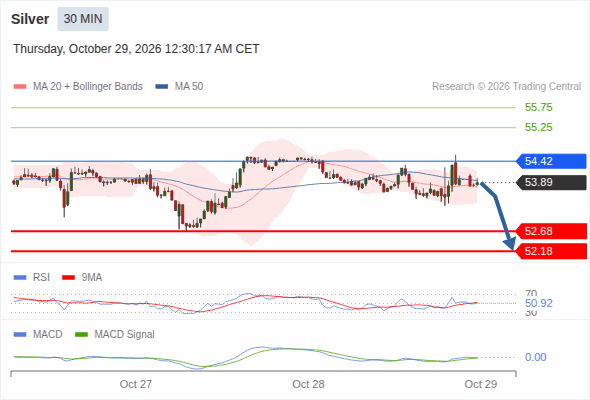Click the Oct 28 date axis label

tap(308, 384)
